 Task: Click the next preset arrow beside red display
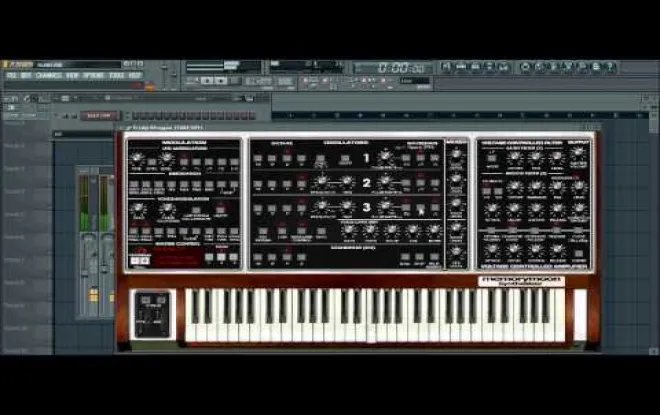tap(144, 261)
